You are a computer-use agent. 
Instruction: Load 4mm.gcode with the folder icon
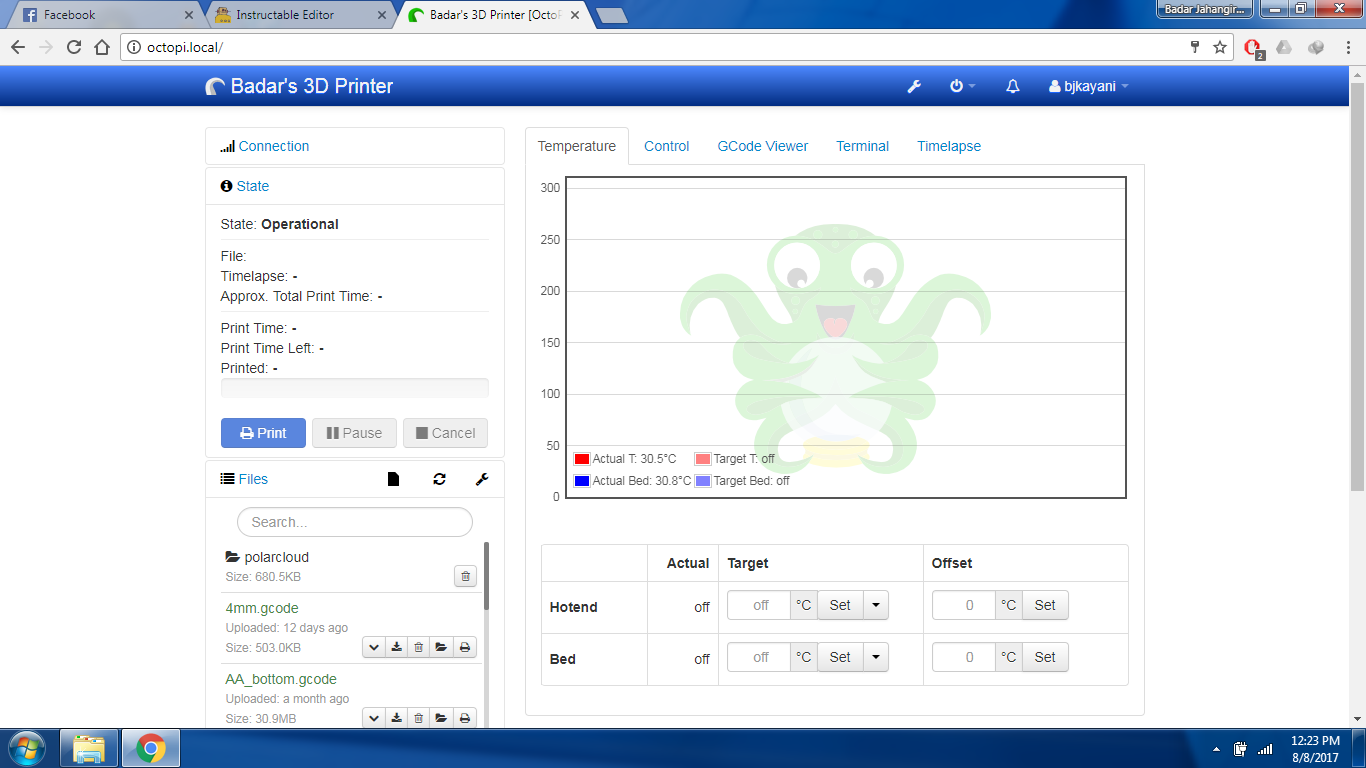[442, 647]
